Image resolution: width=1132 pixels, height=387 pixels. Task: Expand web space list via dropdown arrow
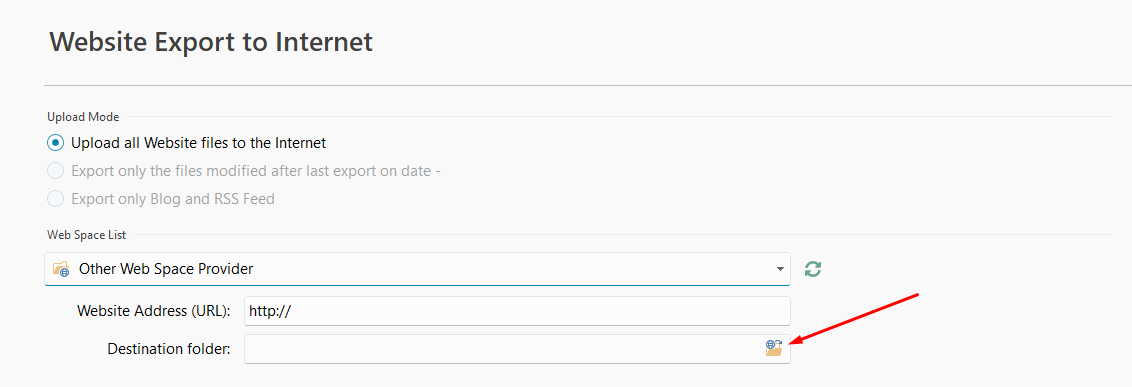[x=780, y=269]
